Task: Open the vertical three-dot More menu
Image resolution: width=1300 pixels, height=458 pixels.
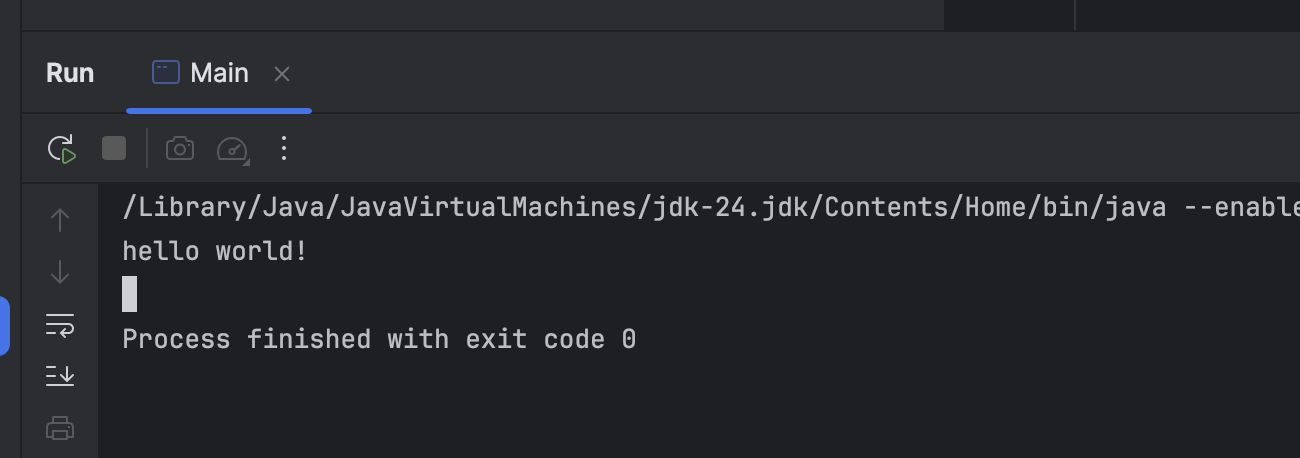Action: [x=284, y=149]
